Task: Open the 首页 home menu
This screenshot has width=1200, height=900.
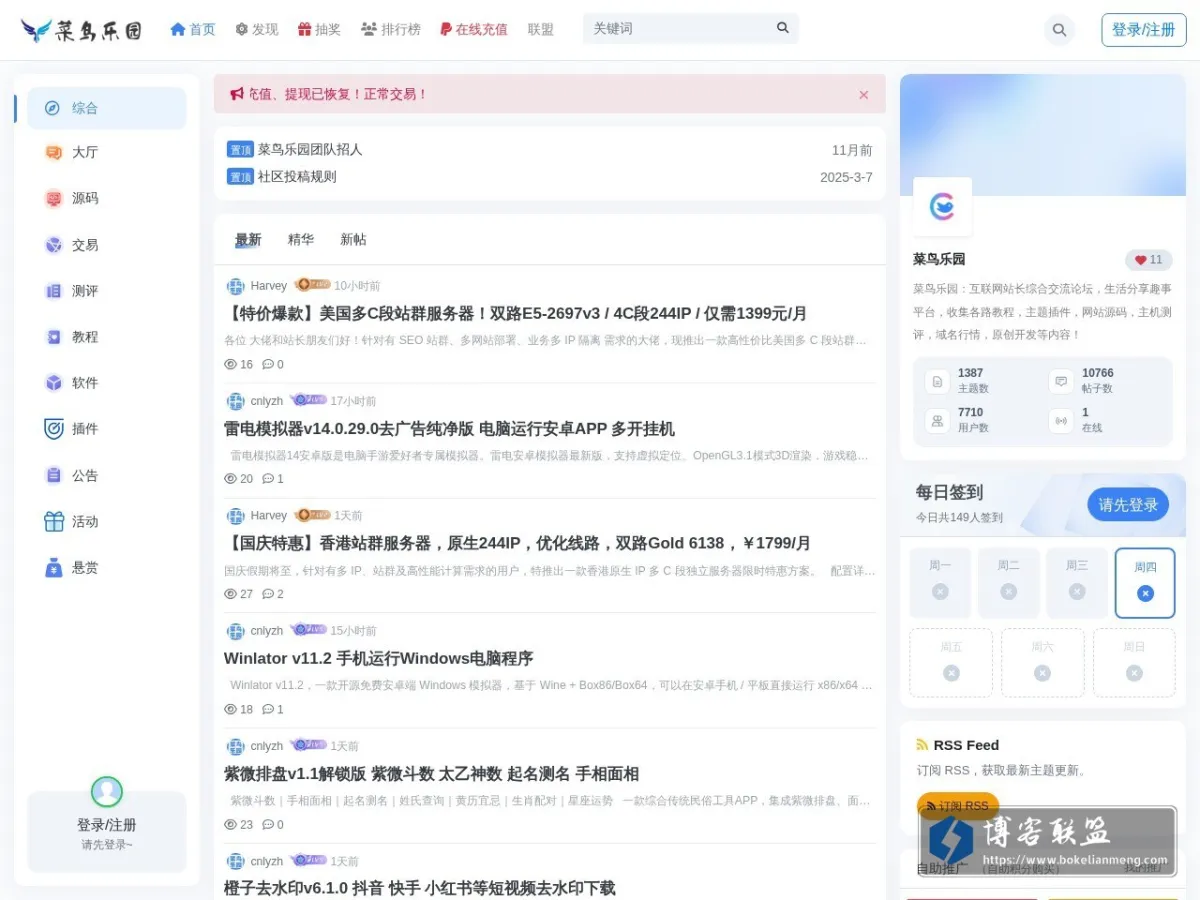Action: 193,29
